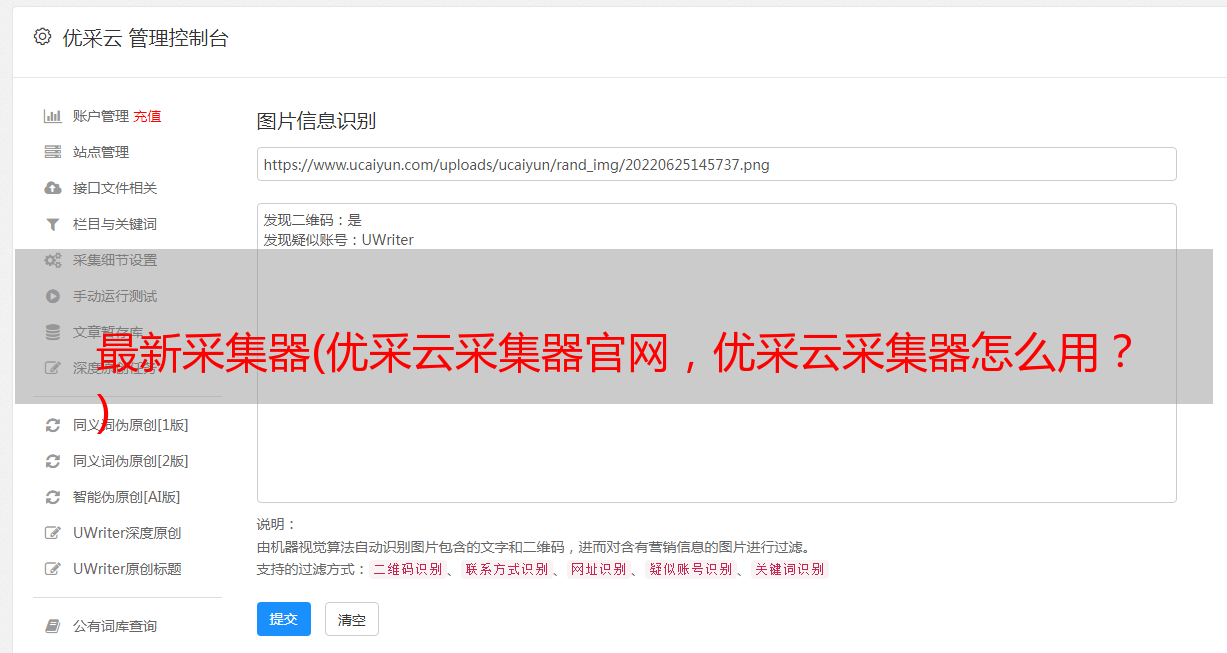This screenshot has width=1227, height=653.
Task: Open UWriter深度原创 edit icon
Action: pos(53,533)
